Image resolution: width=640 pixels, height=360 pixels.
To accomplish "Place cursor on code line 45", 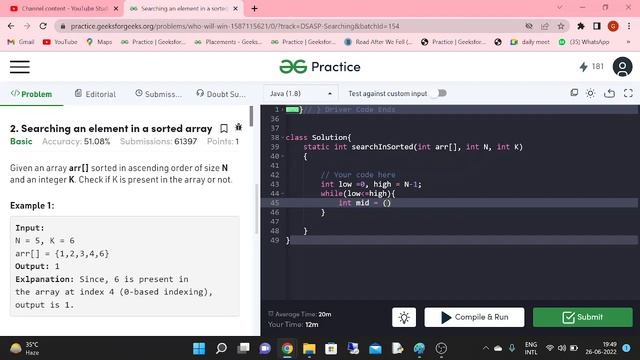I will tap(449, 203).
